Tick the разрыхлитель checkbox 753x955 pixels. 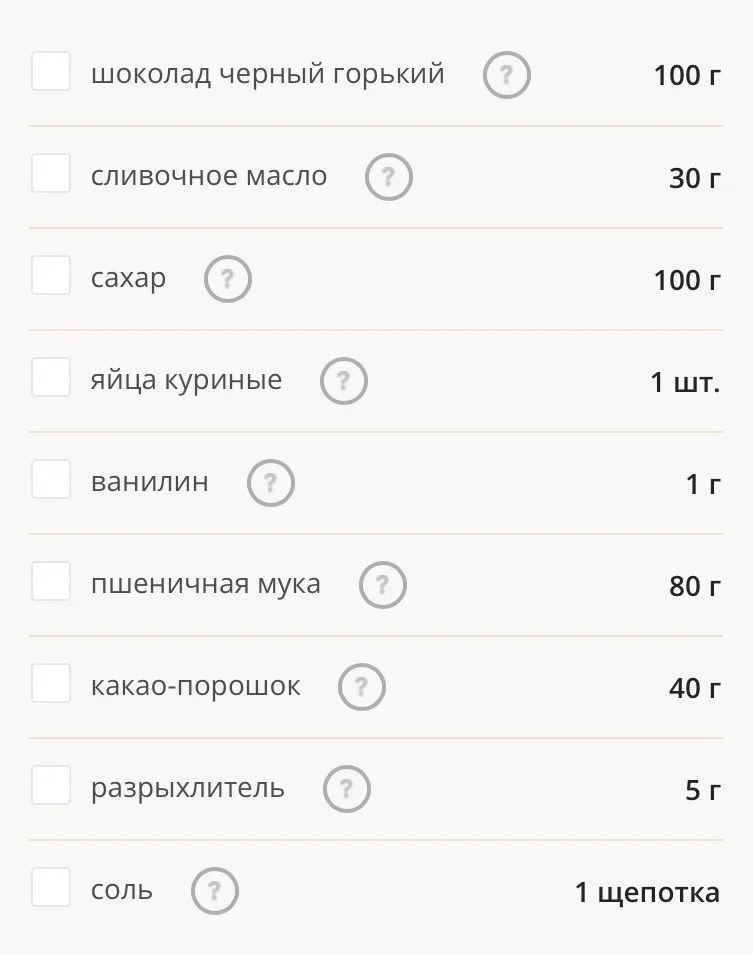[51, 786]
